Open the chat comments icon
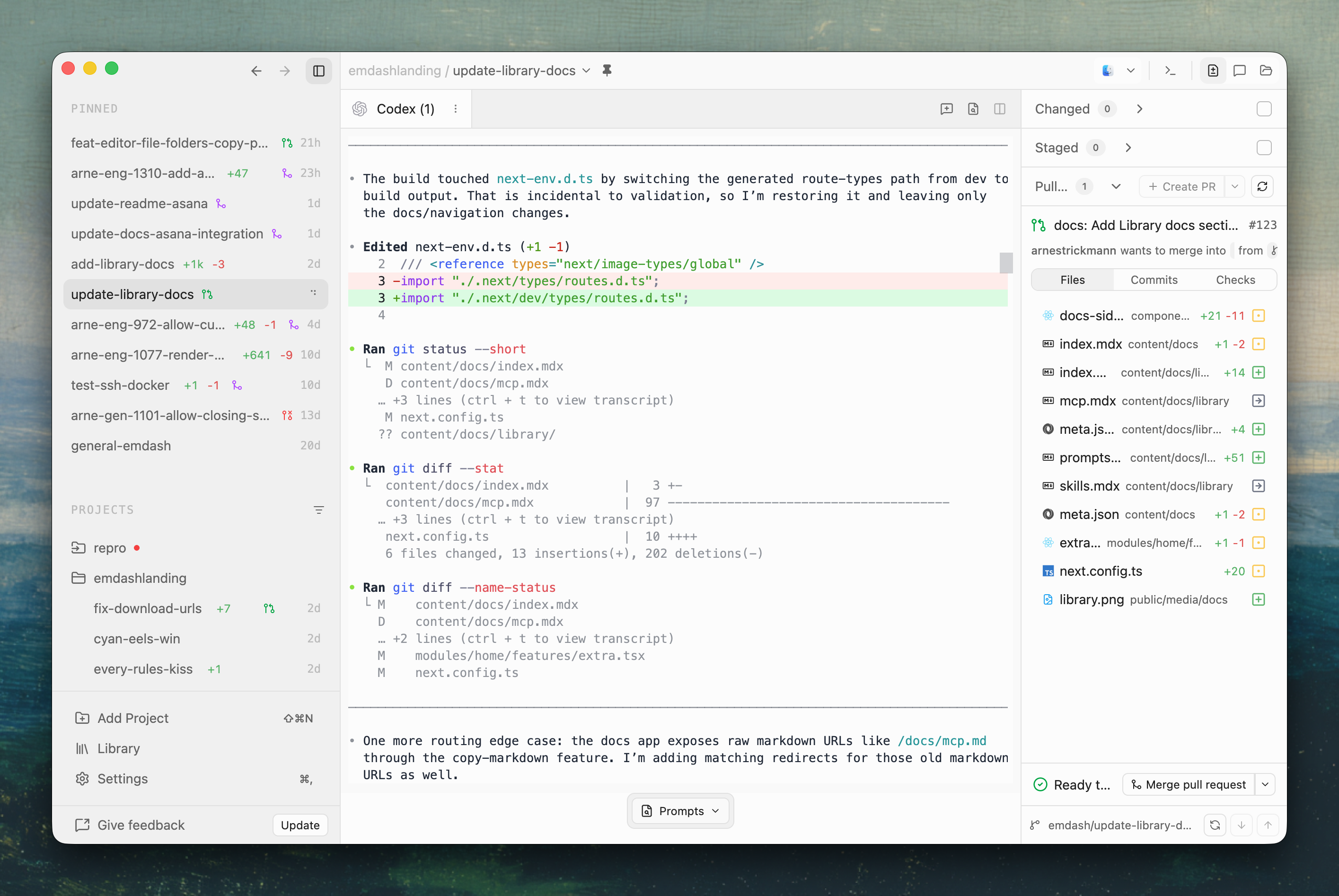Image resolution: width=1339 pixels, height=896 pixels. coord(1239,71)
